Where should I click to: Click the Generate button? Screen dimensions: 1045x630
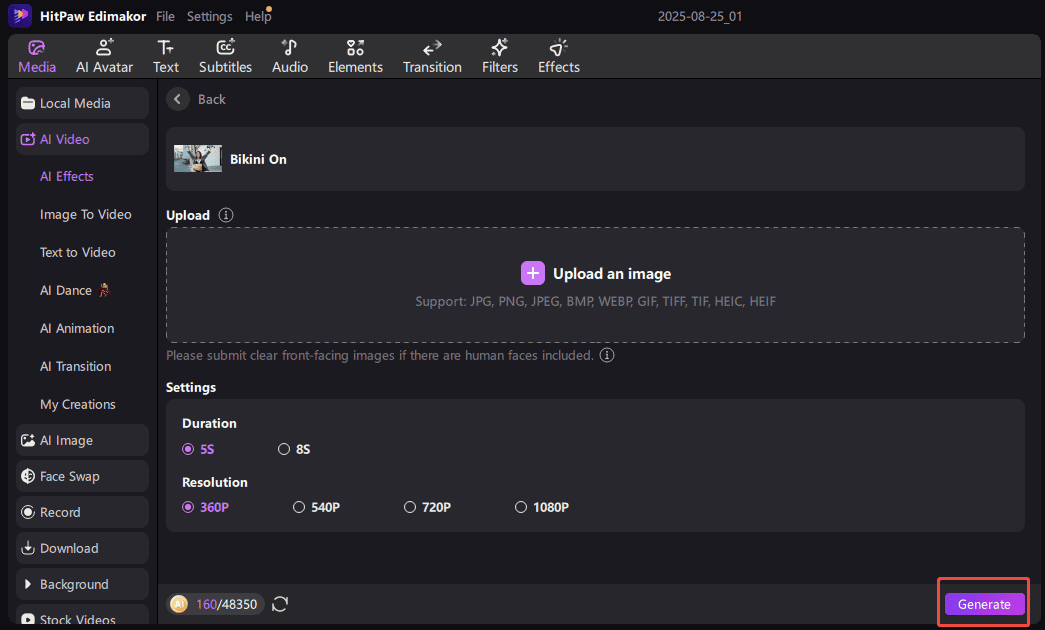pos(984,604)
